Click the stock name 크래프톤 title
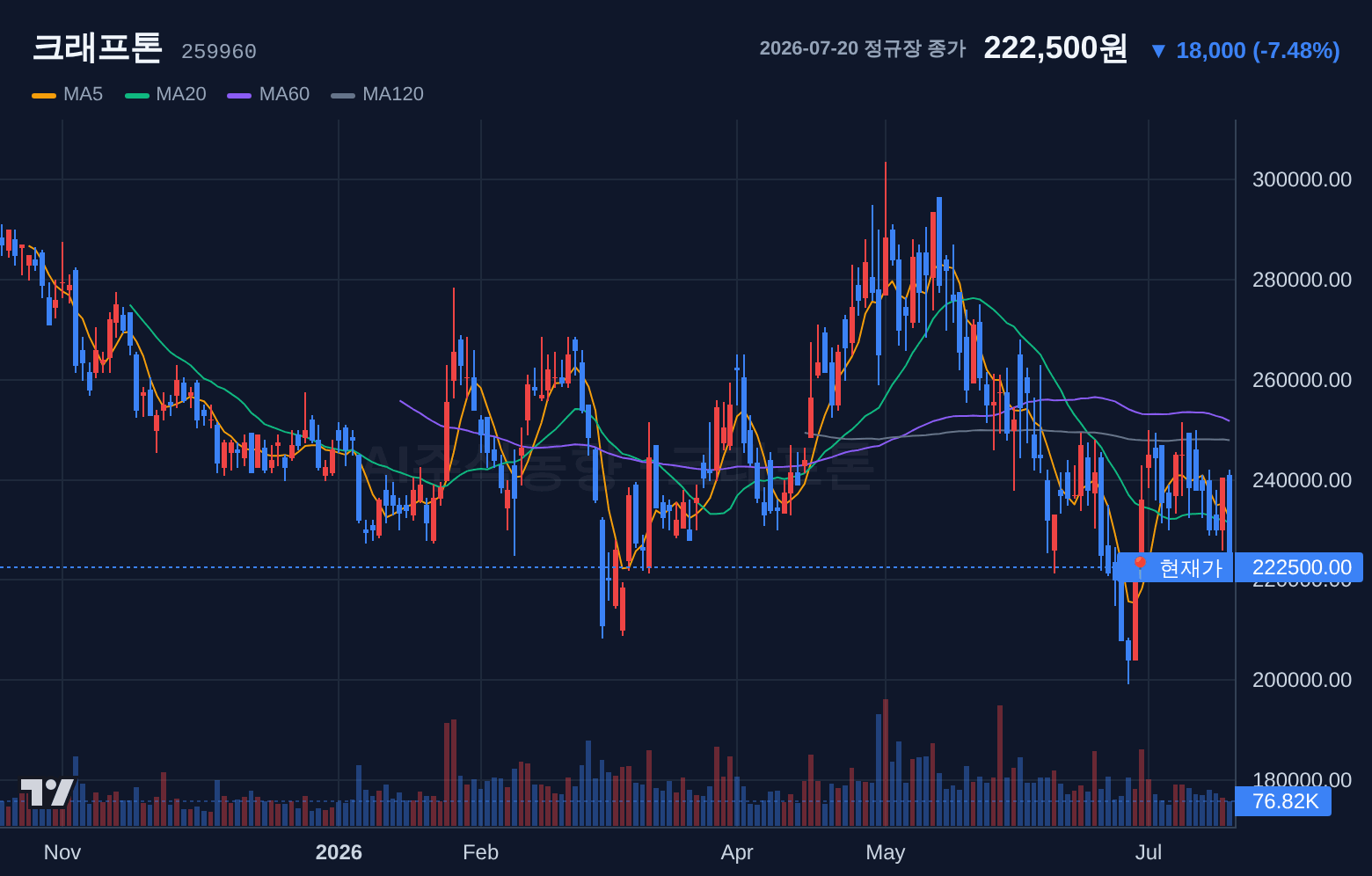The width and height of the screenshot is (1372, 876). (x=97, y=47)
